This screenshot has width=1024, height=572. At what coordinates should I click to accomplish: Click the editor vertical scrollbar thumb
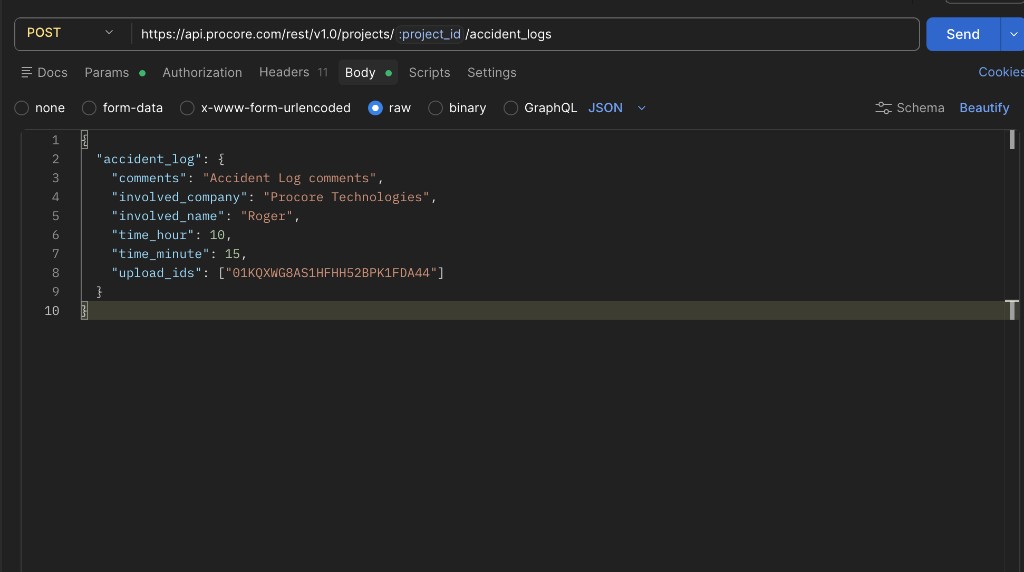tap(1012, 139)
